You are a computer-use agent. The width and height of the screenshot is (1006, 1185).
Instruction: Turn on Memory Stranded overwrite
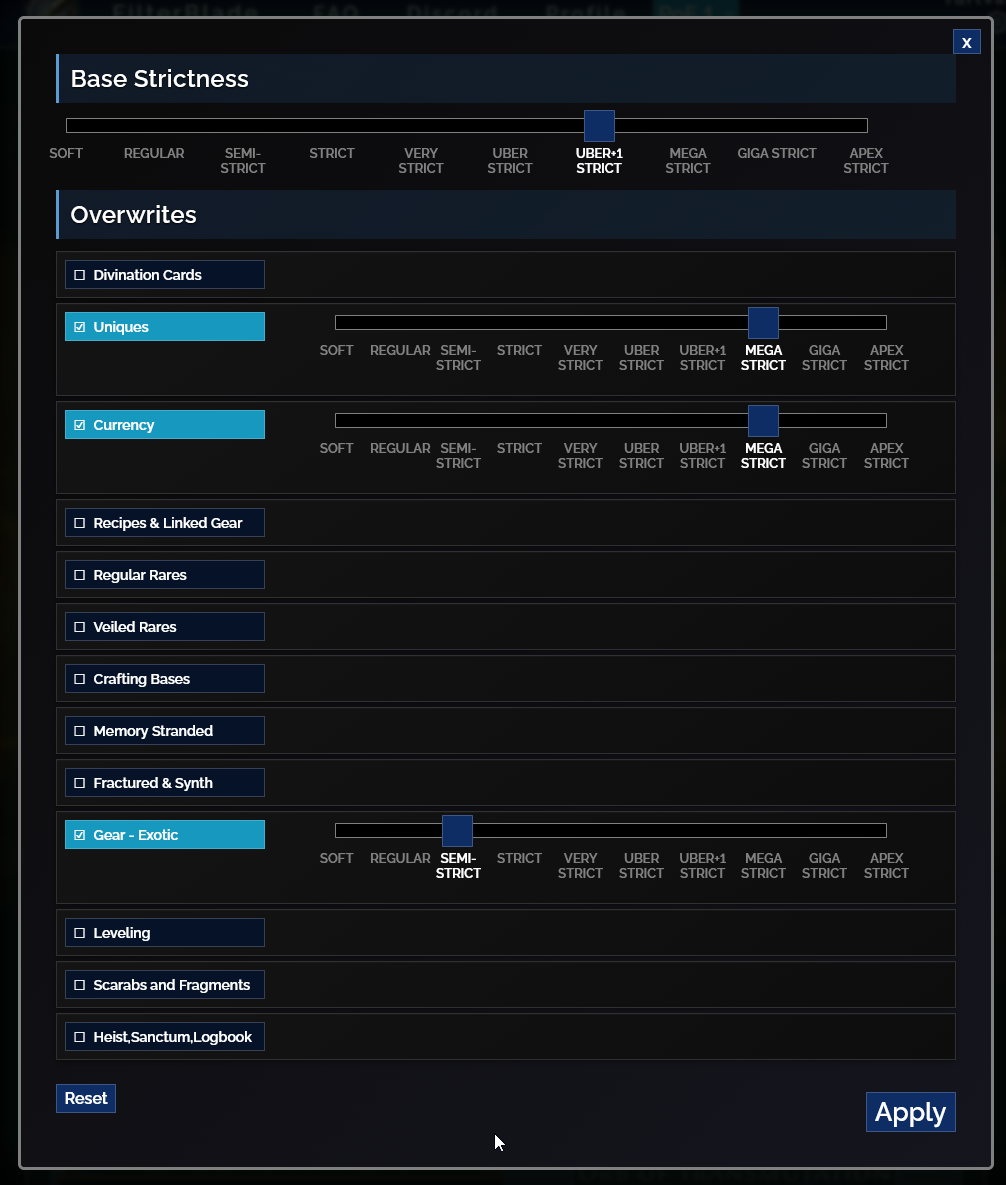pos(80,731)
